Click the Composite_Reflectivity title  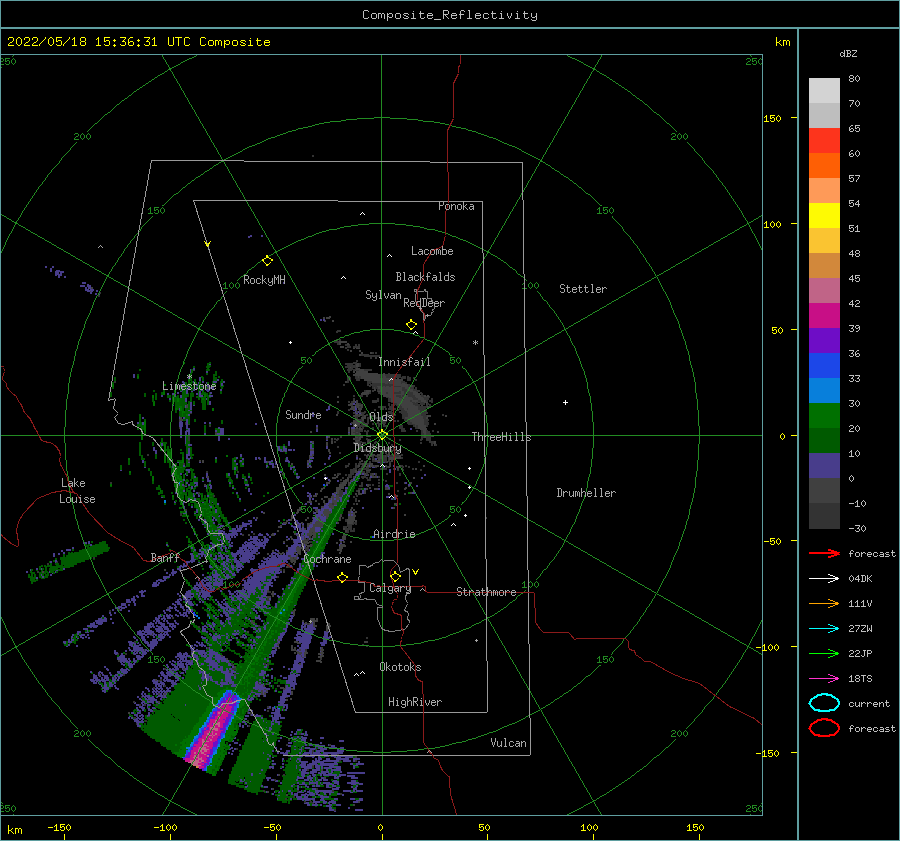point(450,15)
